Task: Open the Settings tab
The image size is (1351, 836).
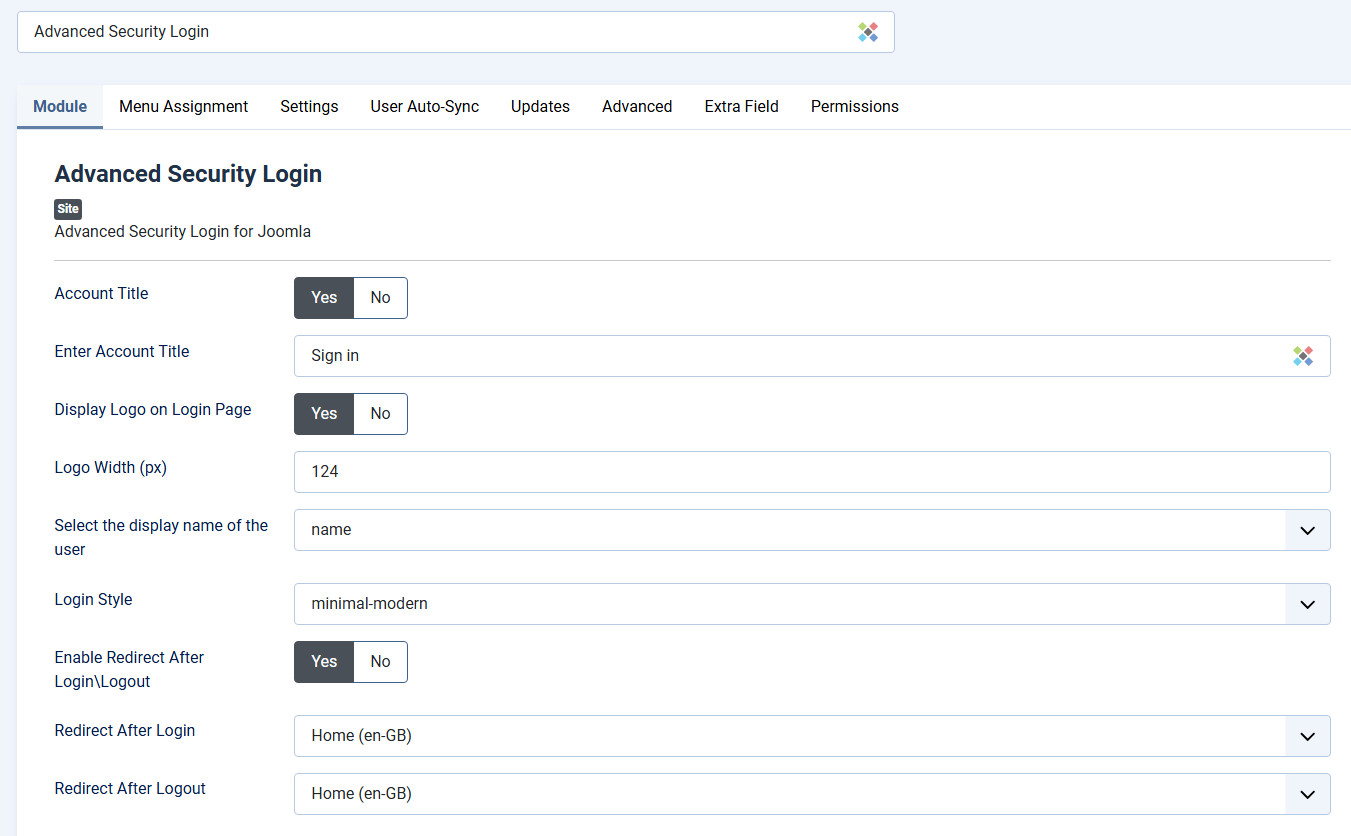Action: pos(309,107)
